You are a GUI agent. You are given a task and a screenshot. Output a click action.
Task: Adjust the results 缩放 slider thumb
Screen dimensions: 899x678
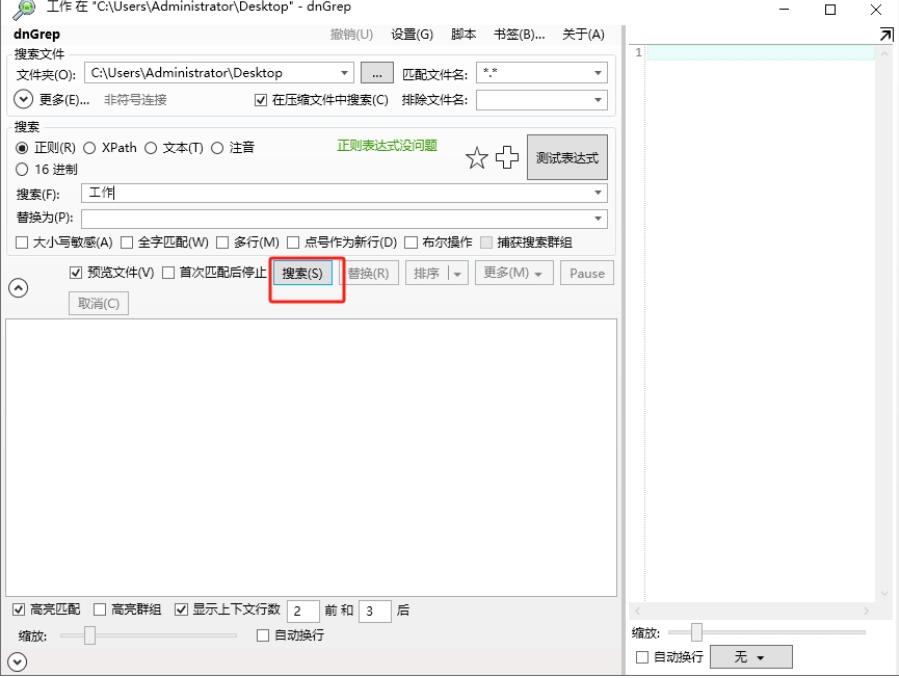click(x=89, y=636)
